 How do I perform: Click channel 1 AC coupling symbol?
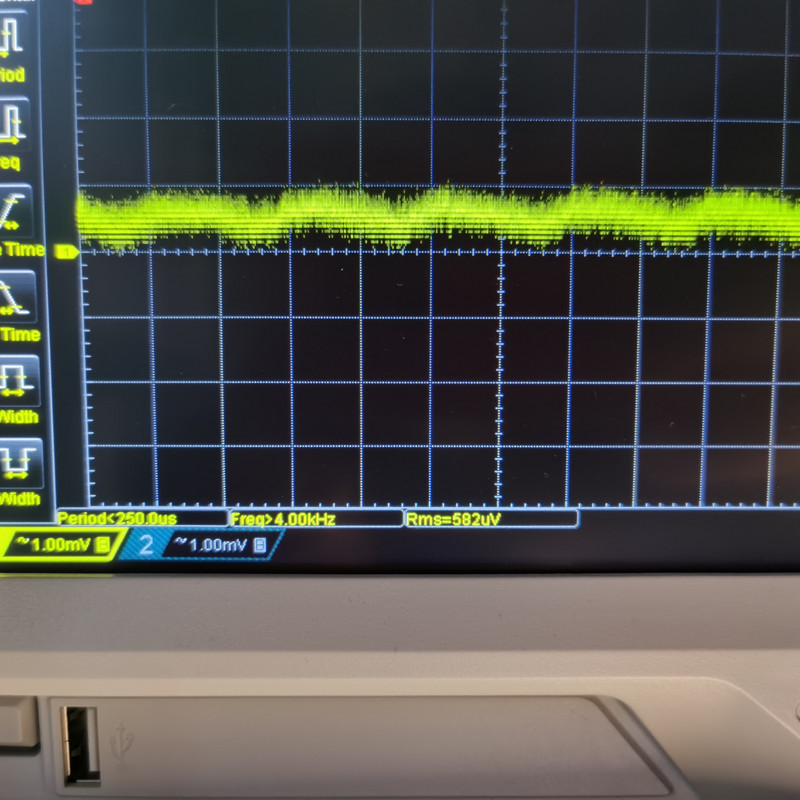pyautogui.click(x=22, y=541)
